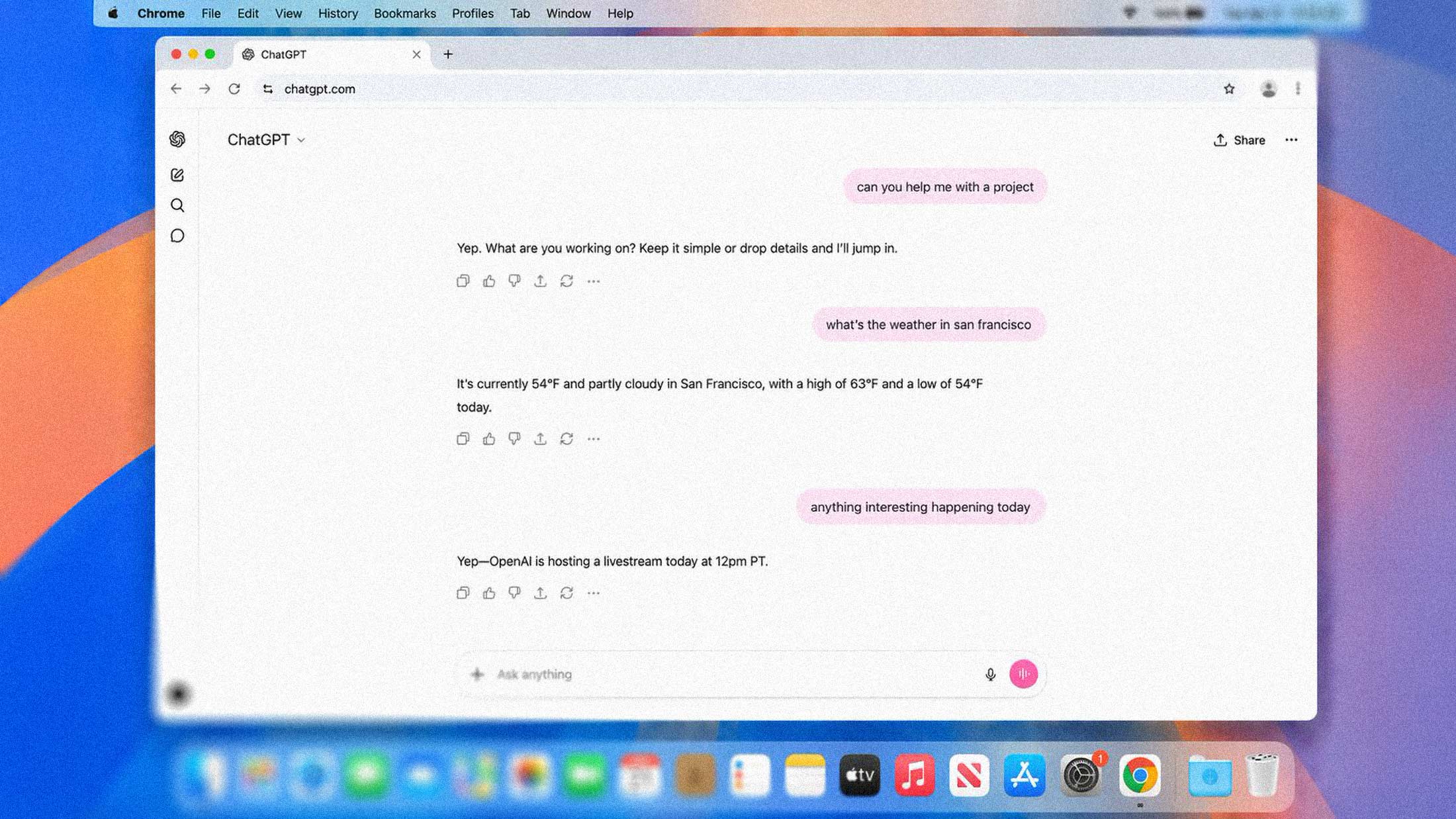Thumbs down the weather response
The width and height of the screenshot is (1456, 819).
point(515,438)
